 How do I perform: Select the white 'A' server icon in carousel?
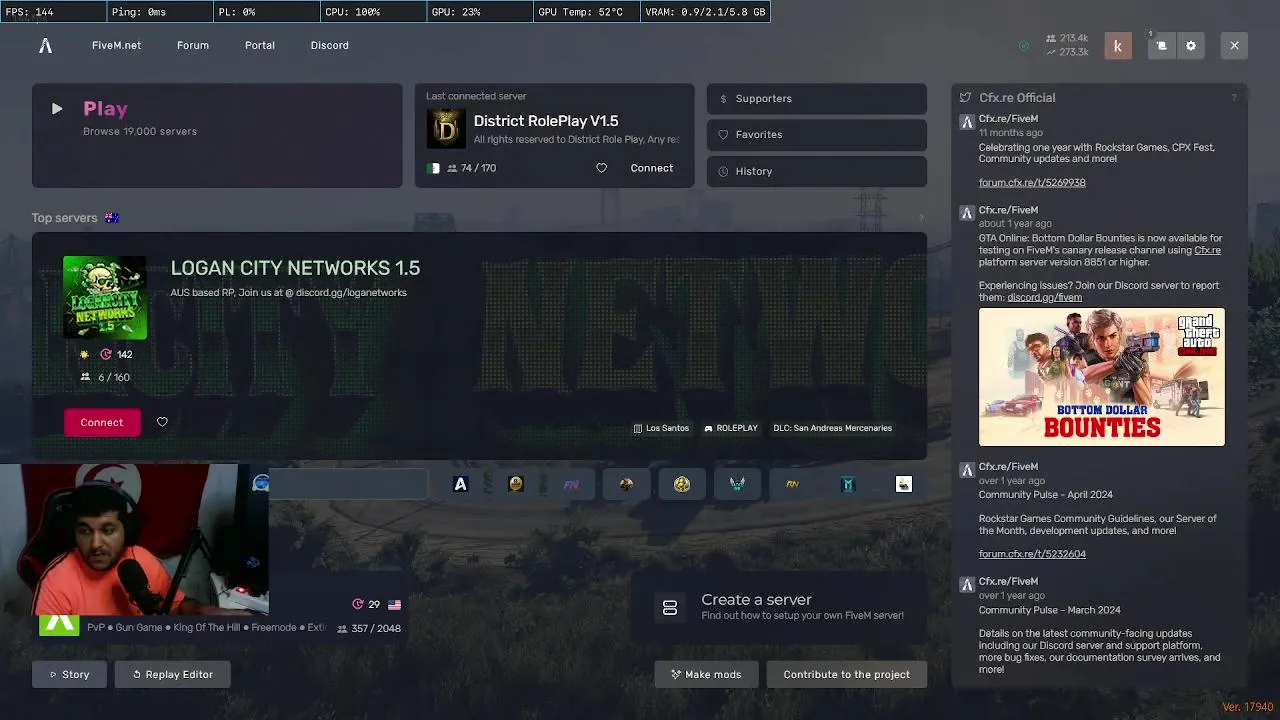[460, 484]
